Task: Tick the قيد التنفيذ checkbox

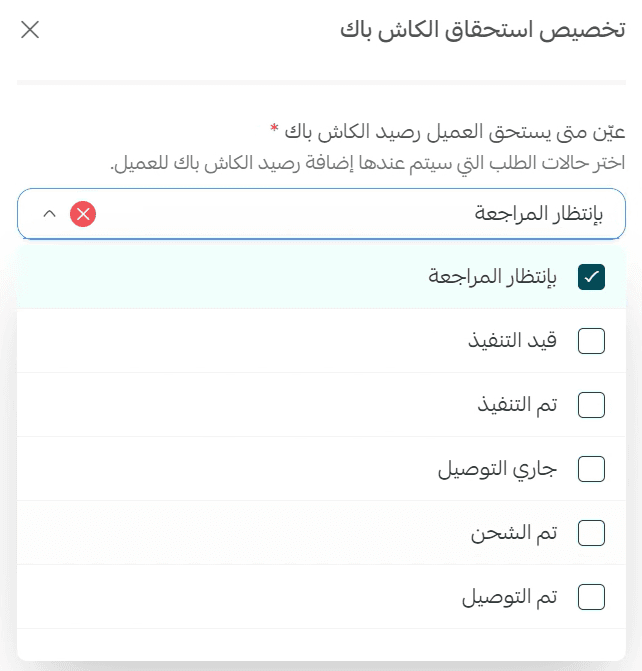Action: tap(592, 341)
